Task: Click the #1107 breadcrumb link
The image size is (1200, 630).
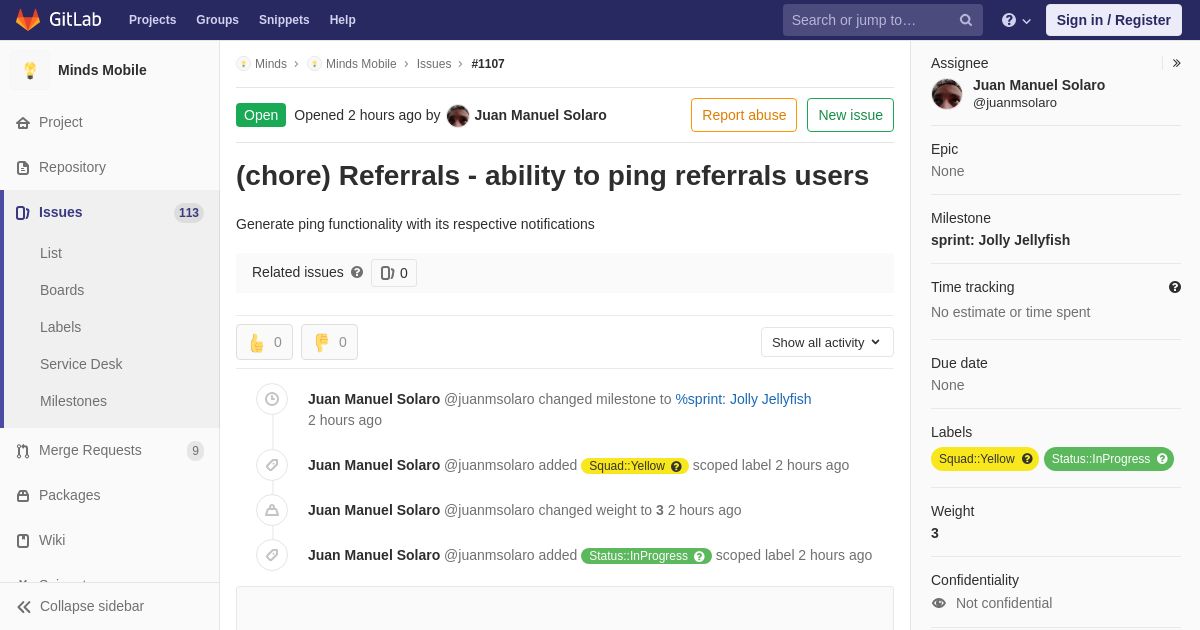Action: [x=488, y=64]
